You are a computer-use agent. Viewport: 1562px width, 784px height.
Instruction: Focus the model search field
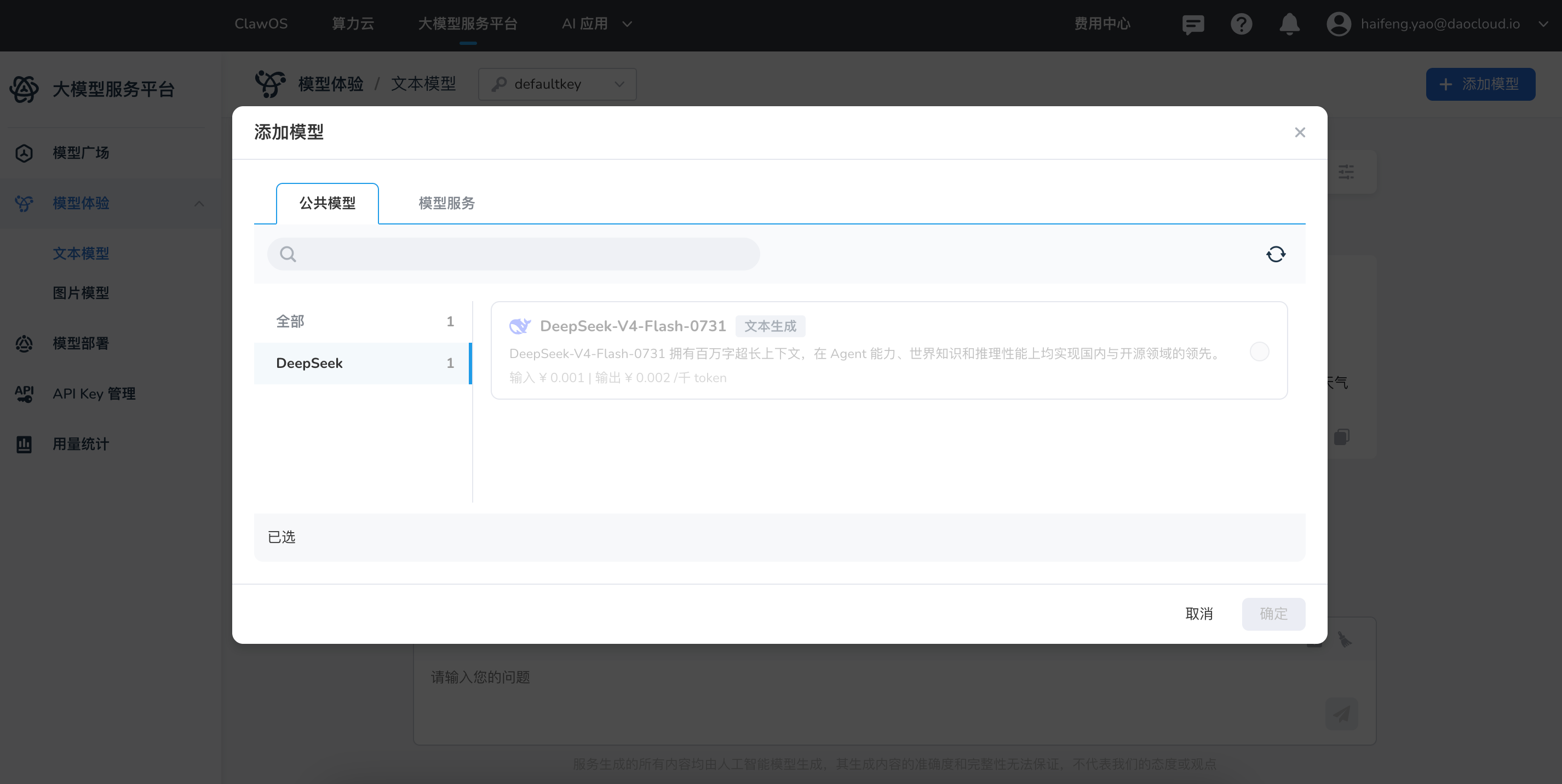tap(513, 254)
